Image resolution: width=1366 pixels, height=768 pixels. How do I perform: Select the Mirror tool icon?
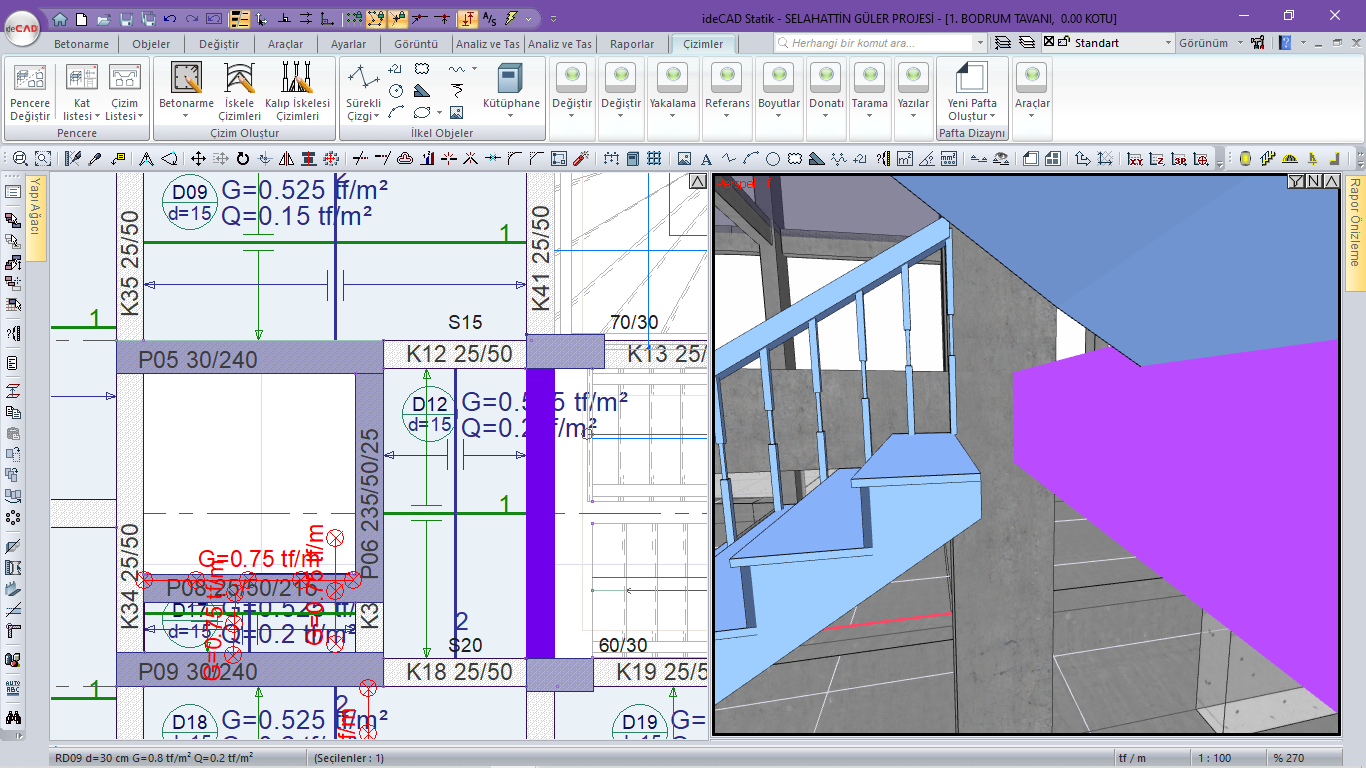[x=286, y=158]
